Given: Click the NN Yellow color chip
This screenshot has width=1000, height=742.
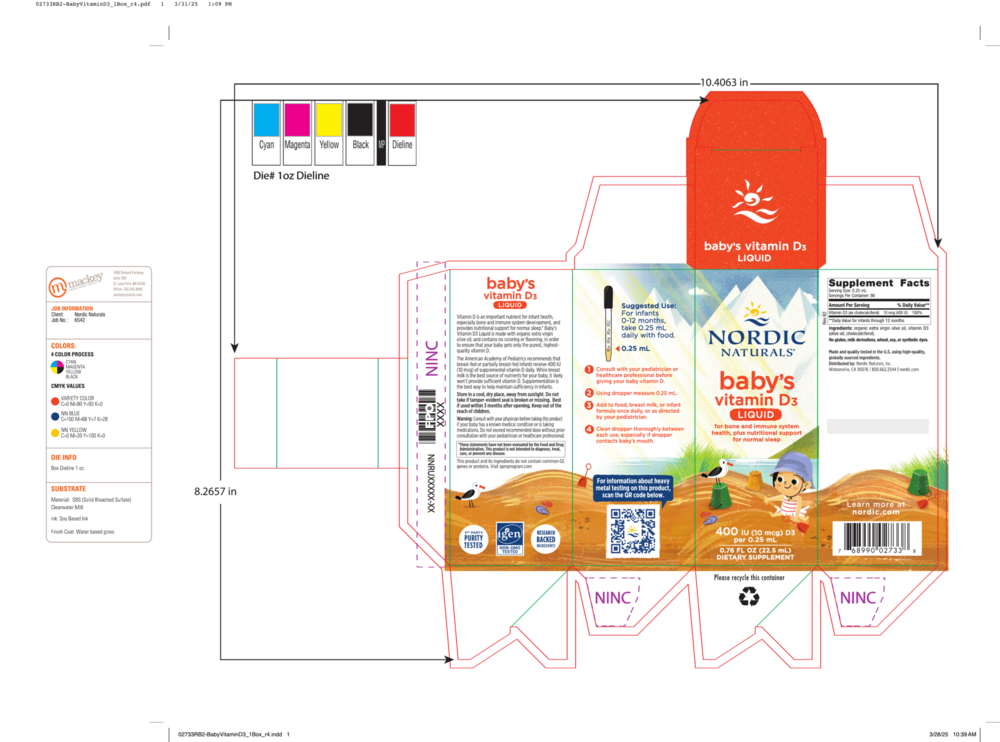Looking at the screenshot, I should point(54,434).
